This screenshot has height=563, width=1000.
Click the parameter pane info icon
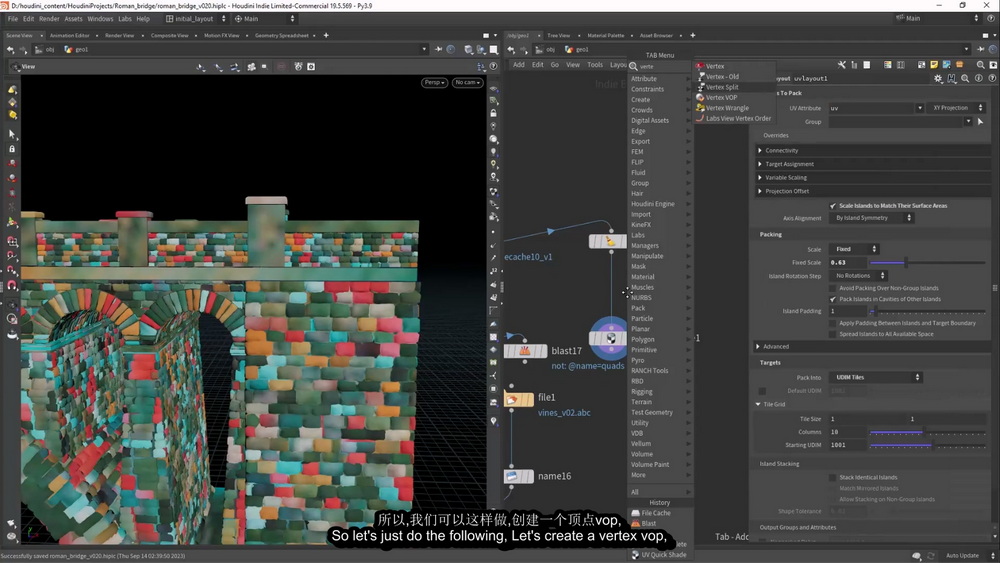[978, 78]
